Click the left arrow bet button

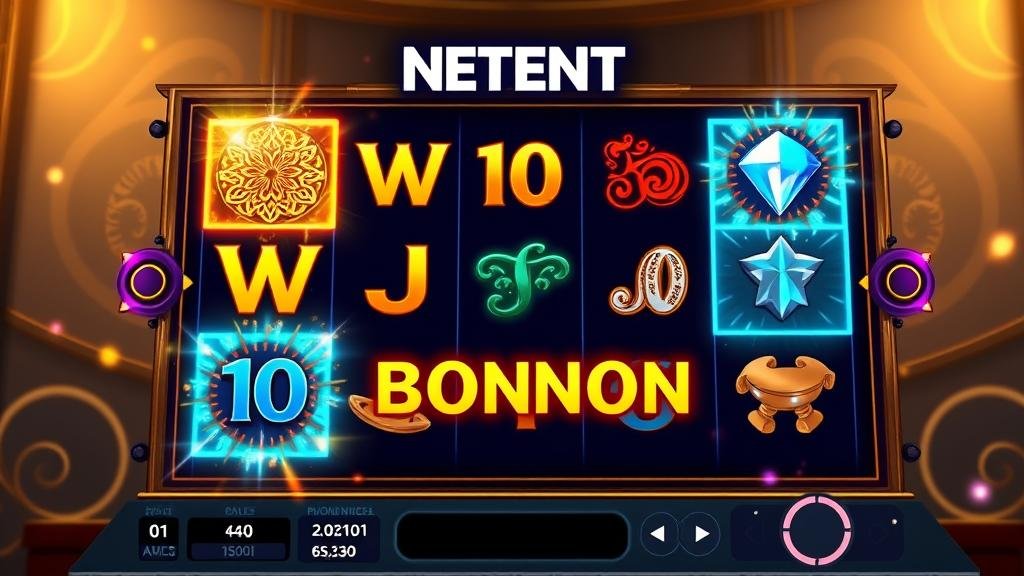pos(658,534)
